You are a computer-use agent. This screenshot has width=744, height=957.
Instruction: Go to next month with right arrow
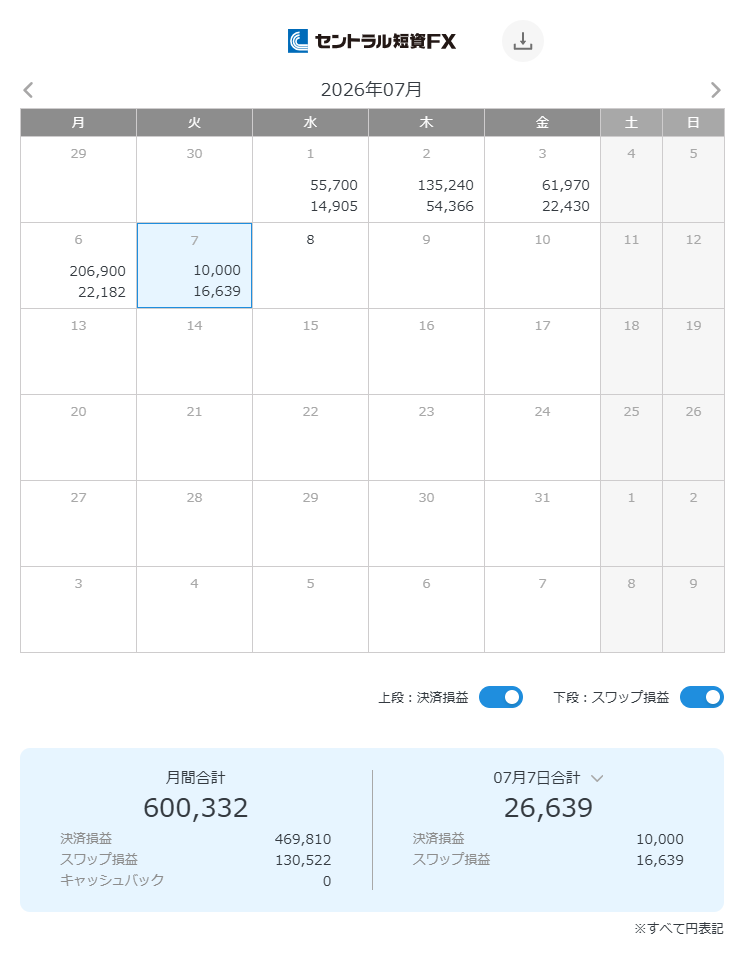pos(715,90)
